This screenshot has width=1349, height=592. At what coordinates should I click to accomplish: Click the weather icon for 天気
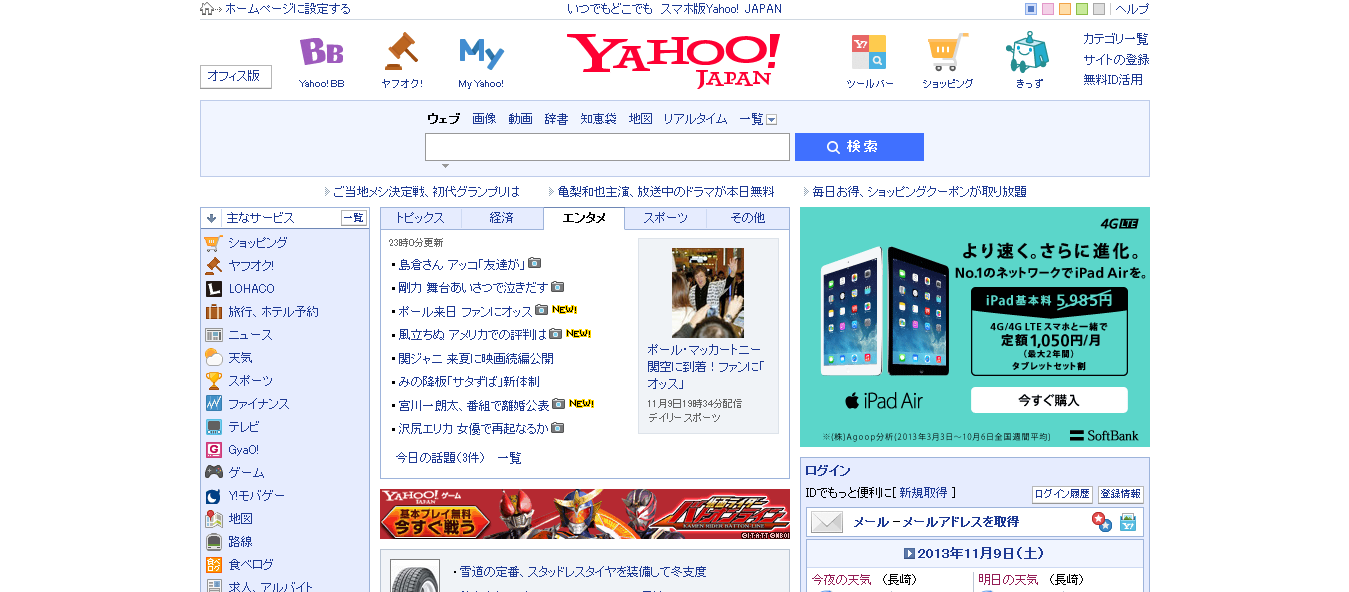pos(213,358)
